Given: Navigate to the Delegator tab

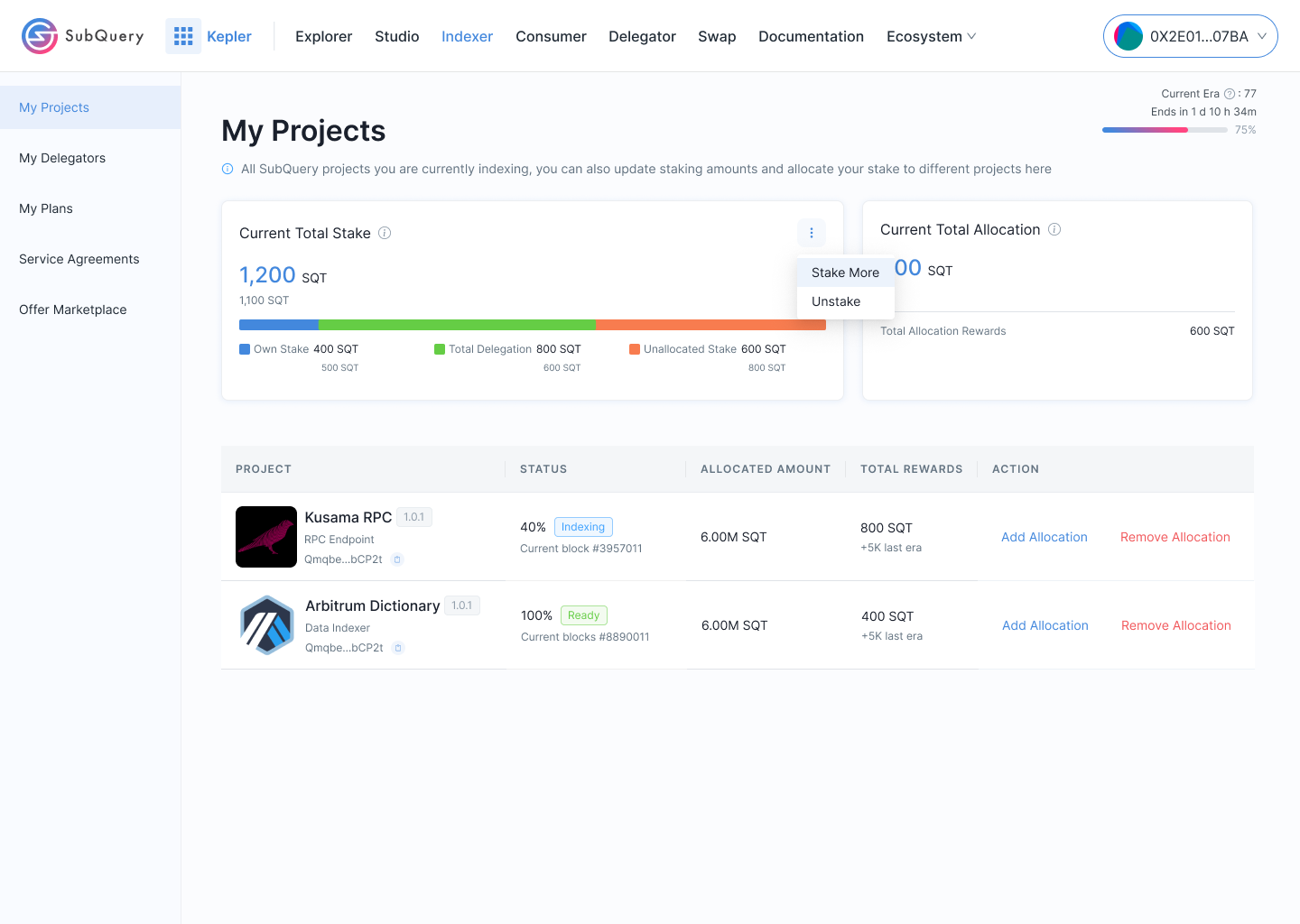Looking at the screenshot, I should [642, 36].
